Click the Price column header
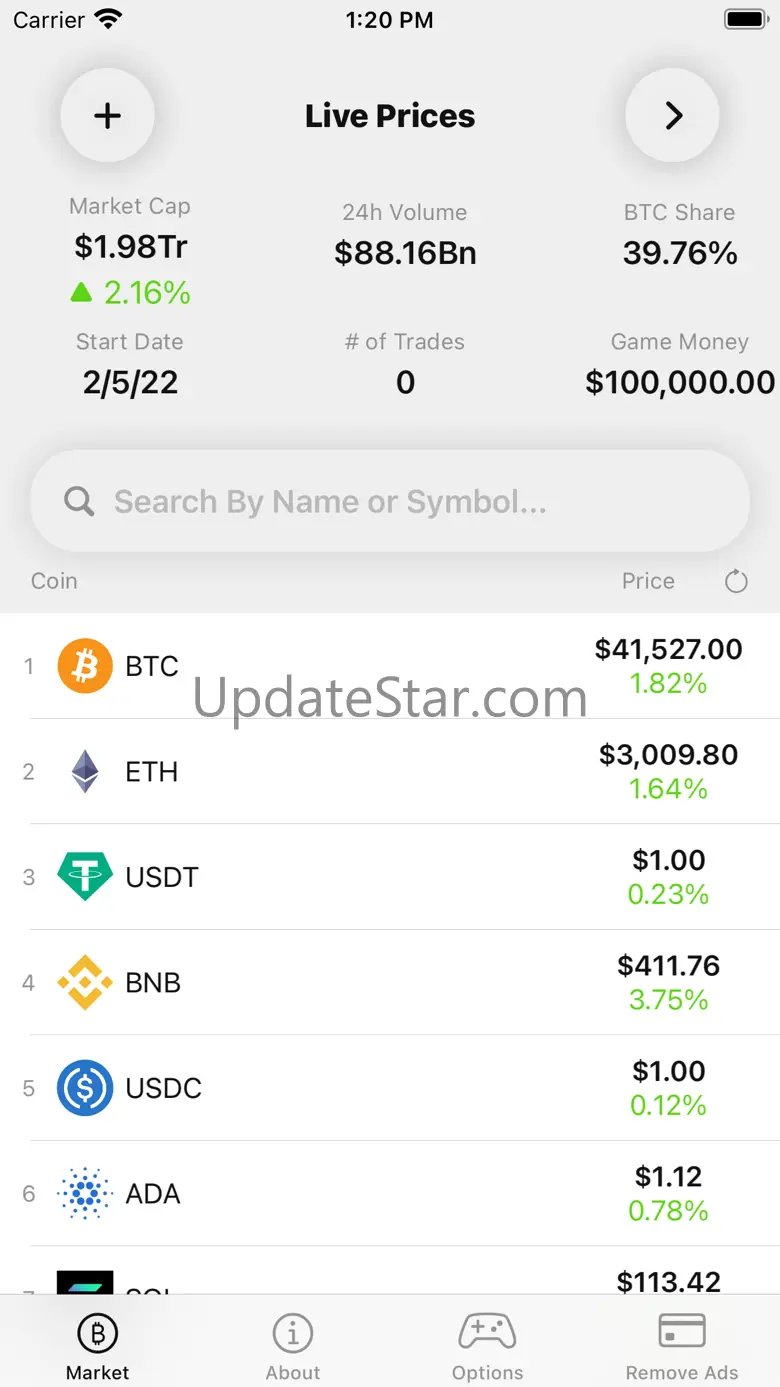780x1387 pixels. pyautogui.click(x=648, y=581)
